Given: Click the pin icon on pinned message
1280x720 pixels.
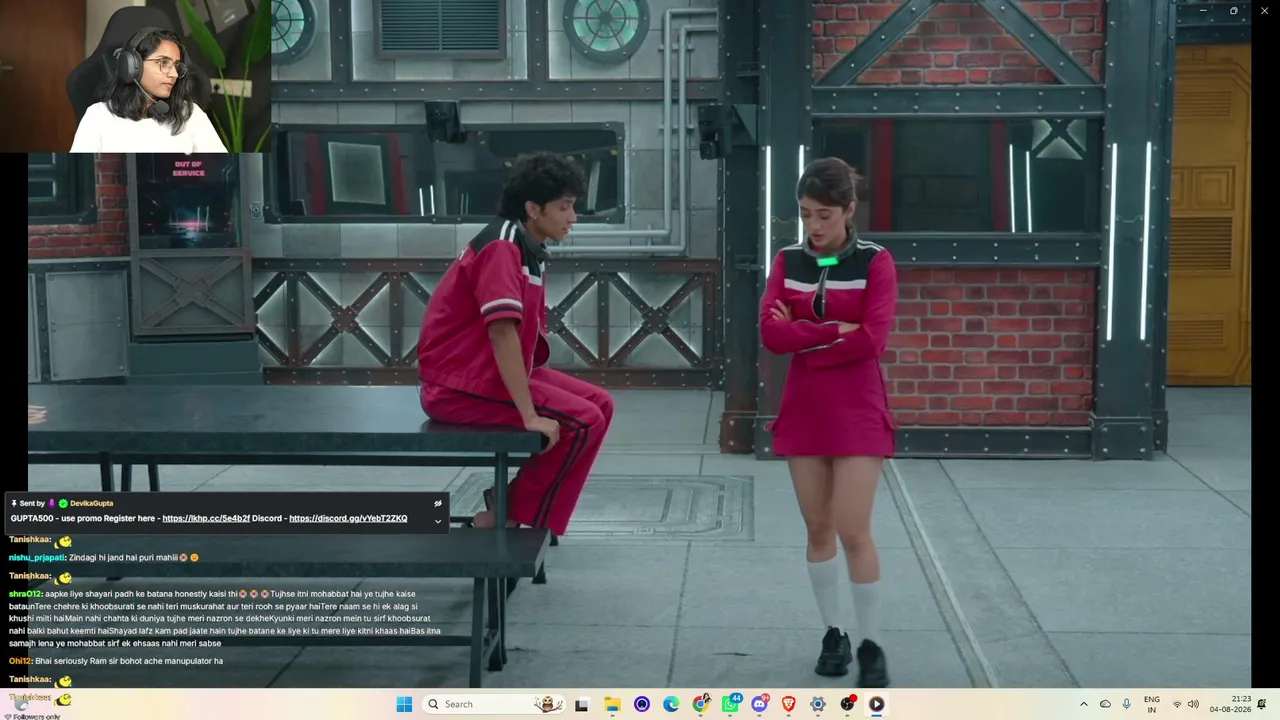Looking at the screenshot, I should click(14, 503).
